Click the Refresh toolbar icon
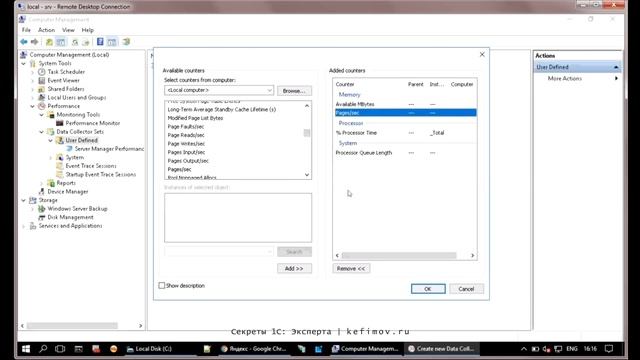 coord(75,42)
